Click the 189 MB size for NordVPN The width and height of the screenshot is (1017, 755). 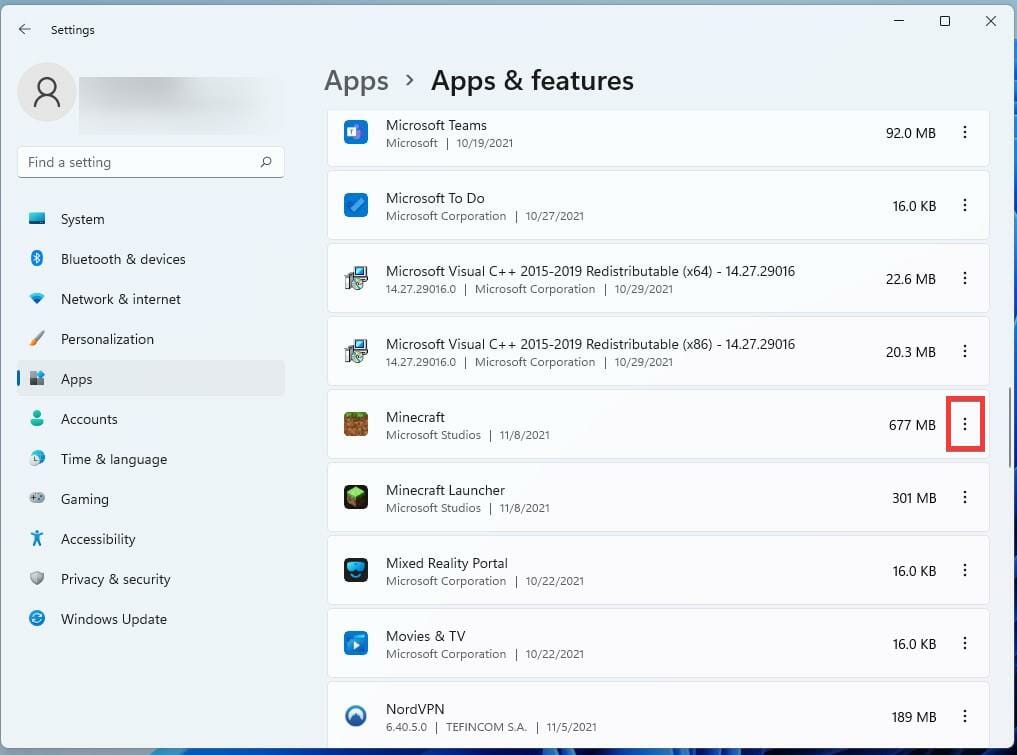point(913,717)
